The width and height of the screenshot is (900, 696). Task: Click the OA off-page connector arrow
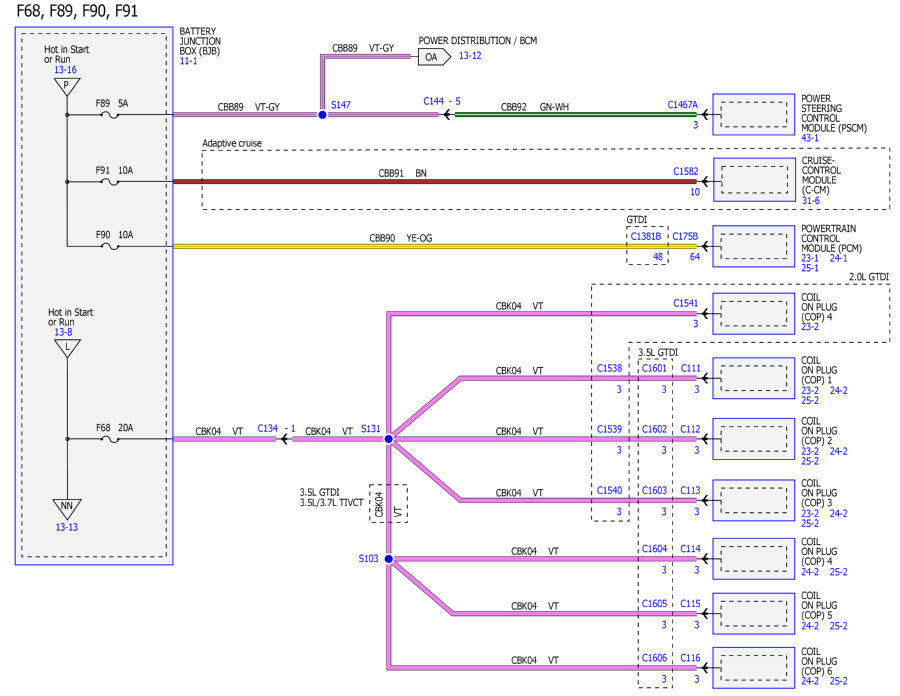434,57
